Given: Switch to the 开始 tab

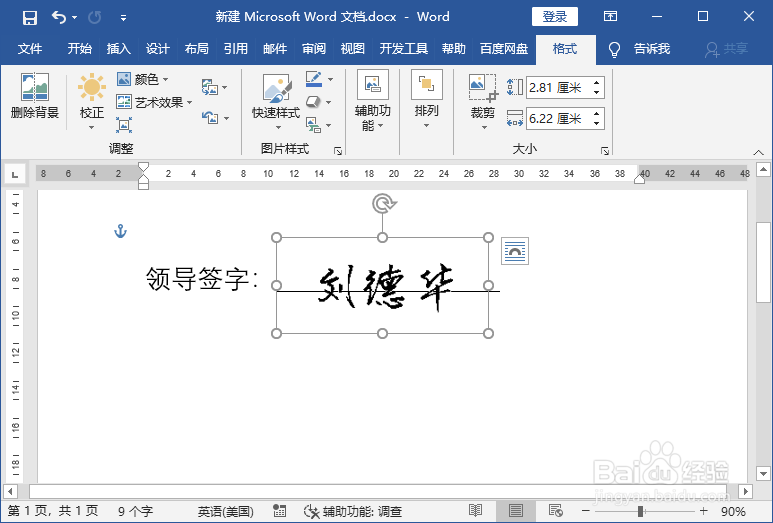Looking at the screenshot, I should 80,49.
